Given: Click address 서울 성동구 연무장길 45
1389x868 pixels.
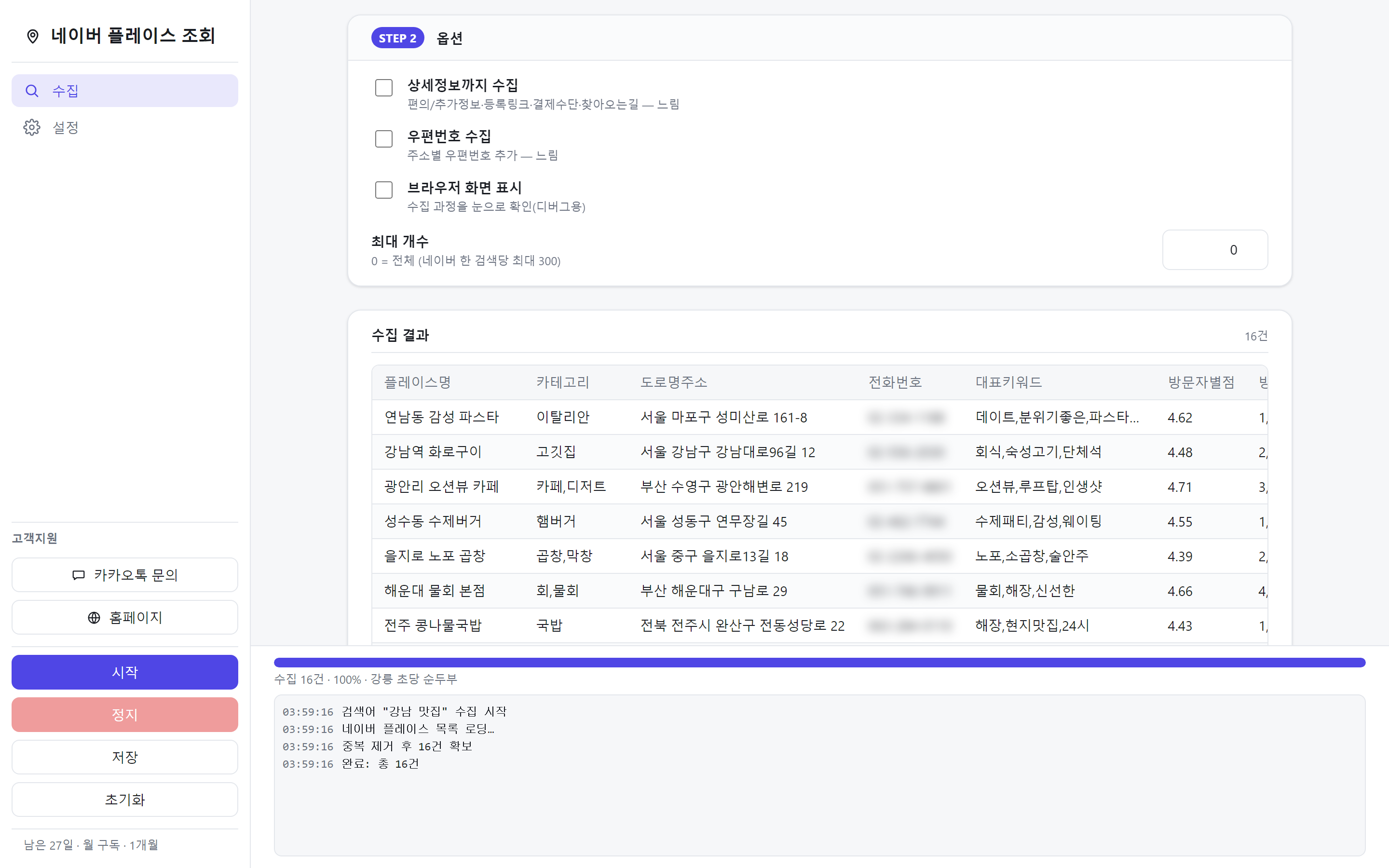Looking at the screenshot, I should (x=714, y=521).
